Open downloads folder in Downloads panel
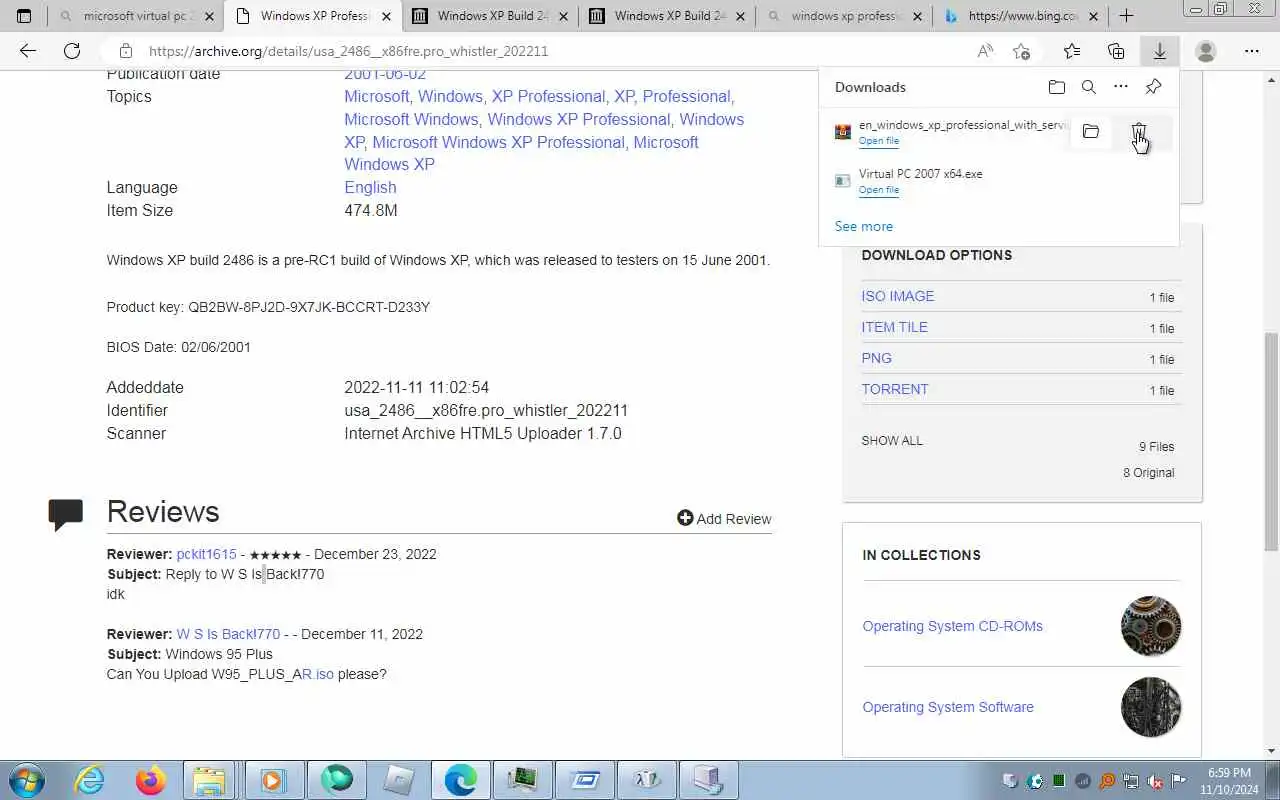This screenshot has height=800, width=1280. click(1057, 87)
